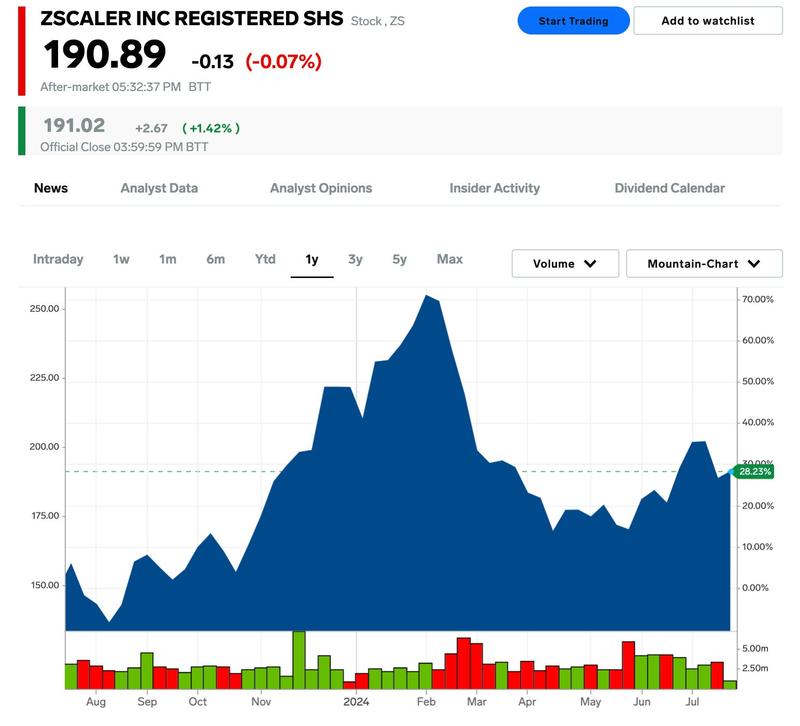Image resolution: width=800 pixels, height=726 pixels.
Task: Open the Volume indicator dropdown
Action: click(565, 264)
